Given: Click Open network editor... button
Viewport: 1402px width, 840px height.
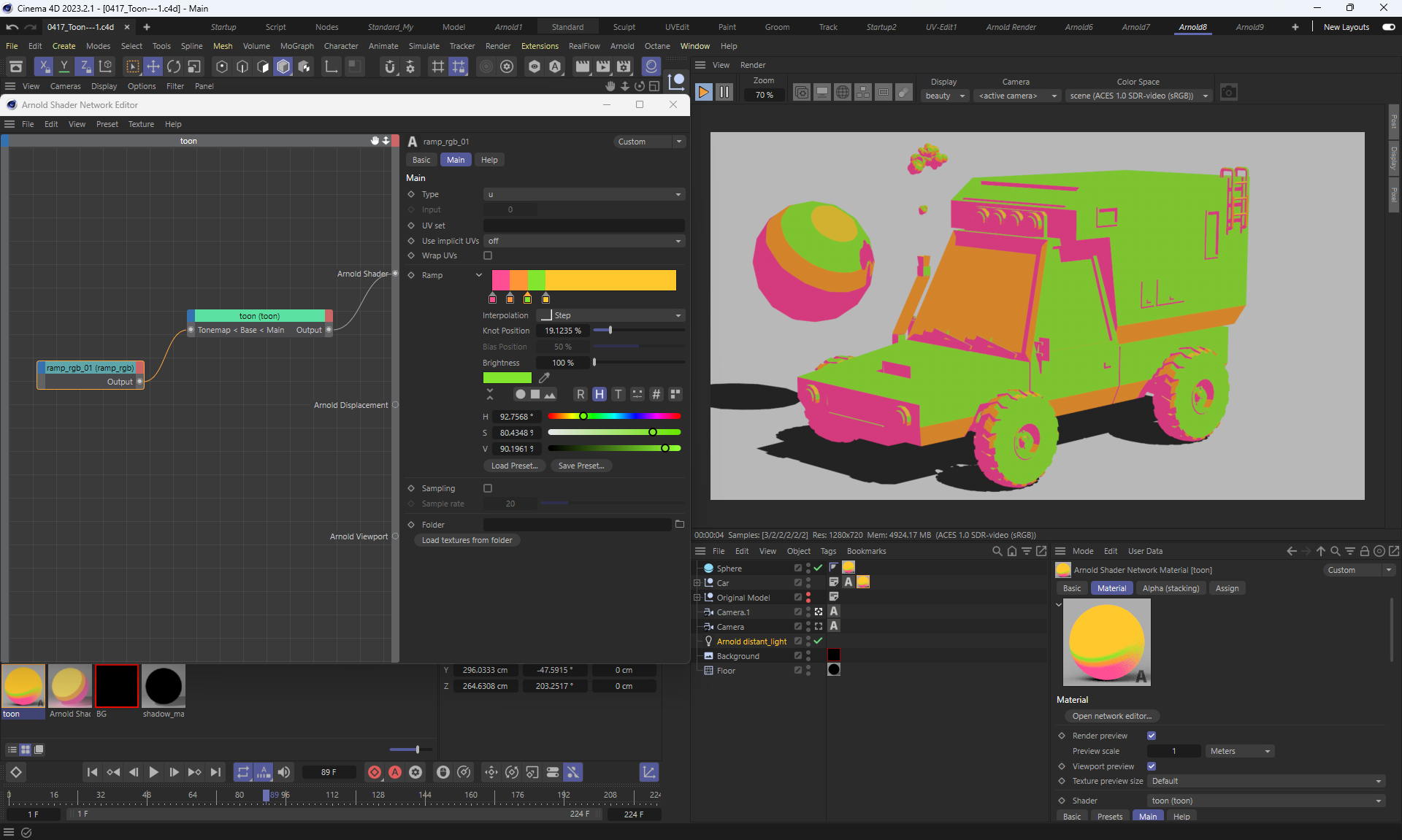Looking at the screenshot, I should pyautogui.click(x=1111, y=716).
